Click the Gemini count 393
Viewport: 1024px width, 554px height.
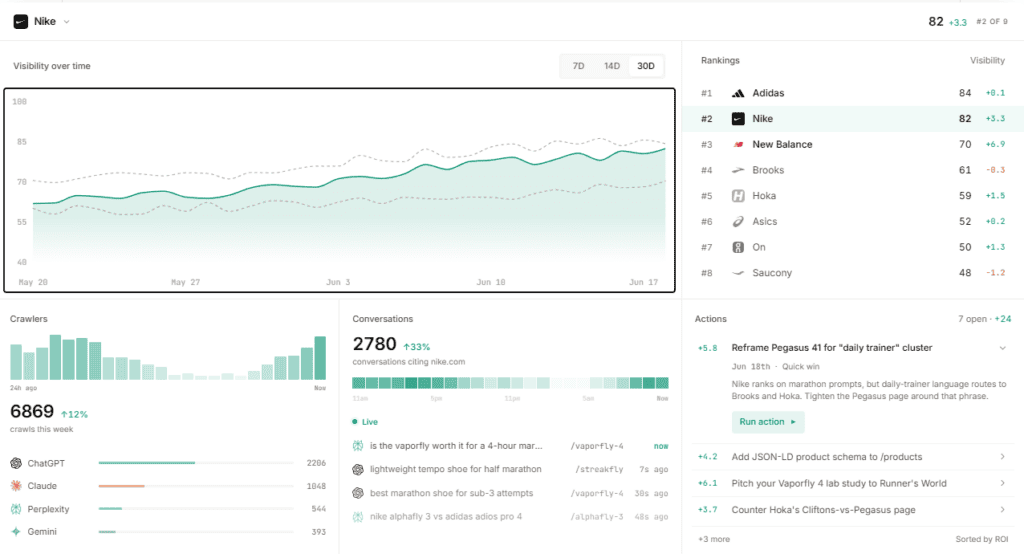(319, 532)
